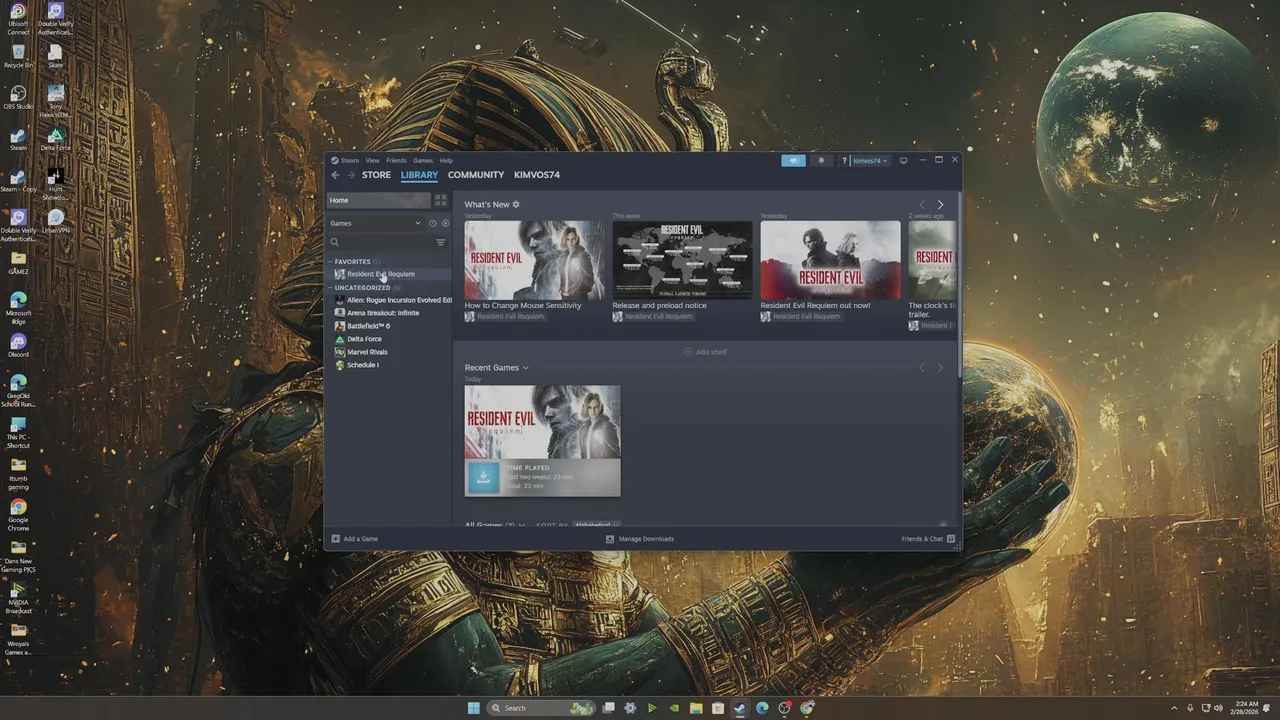Open File Explorer from the taskbar
The width and height of the screenshot is (1280, 720).
click(696, 708)
